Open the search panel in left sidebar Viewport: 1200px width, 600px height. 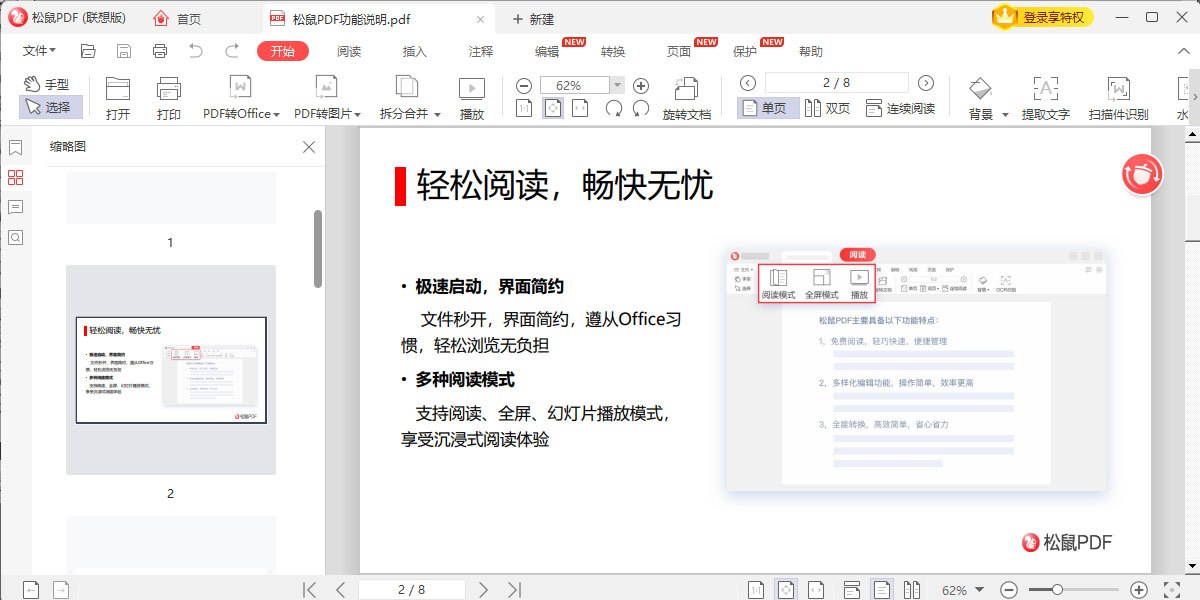point(15,237)
